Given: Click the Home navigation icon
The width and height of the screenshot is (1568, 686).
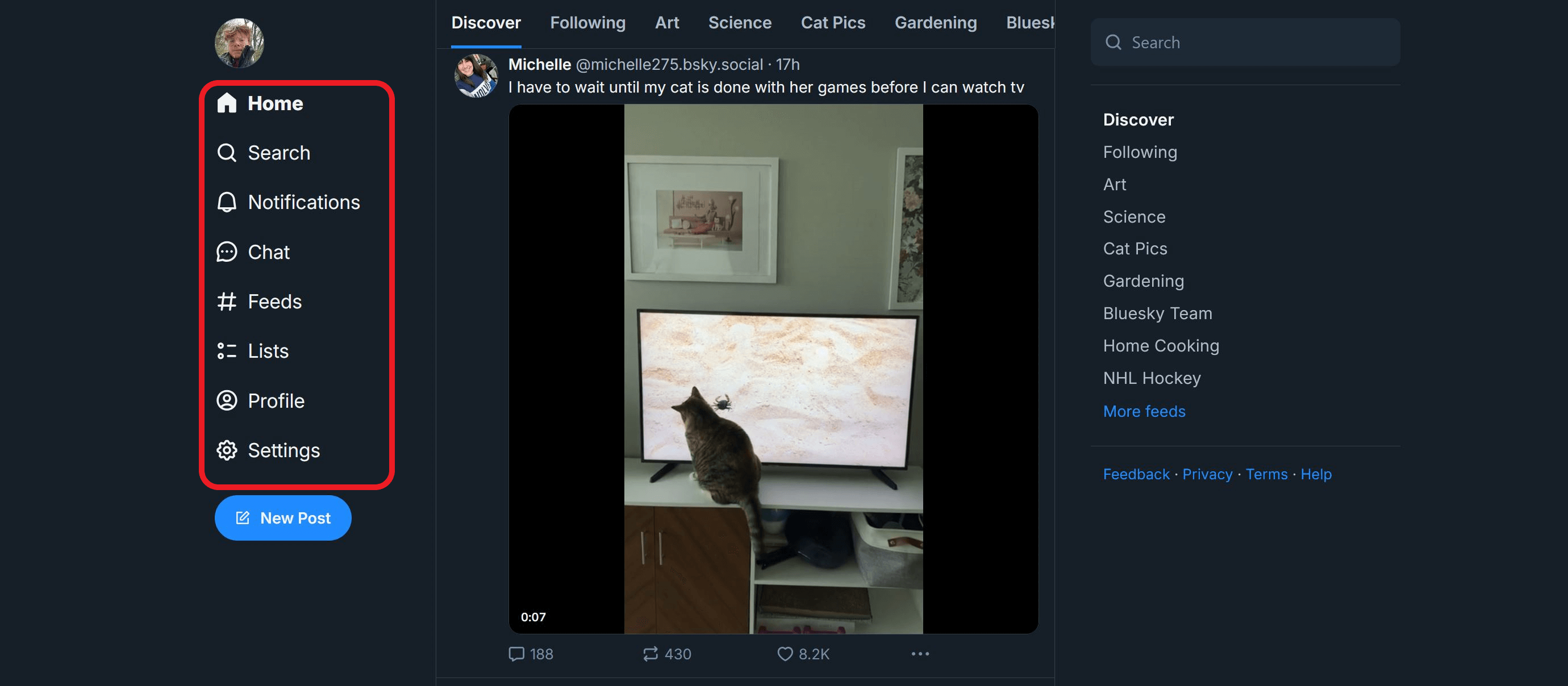Looking at the screenshot, I should click(x=227, y=102).
